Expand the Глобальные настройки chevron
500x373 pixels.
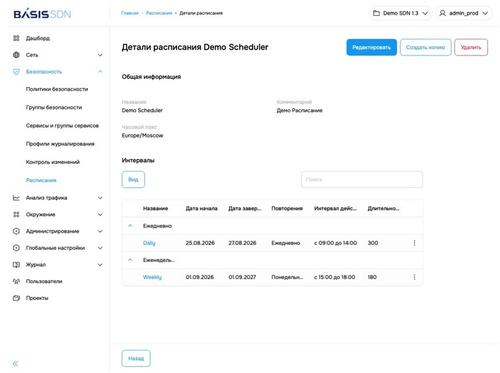pos(100,248)
